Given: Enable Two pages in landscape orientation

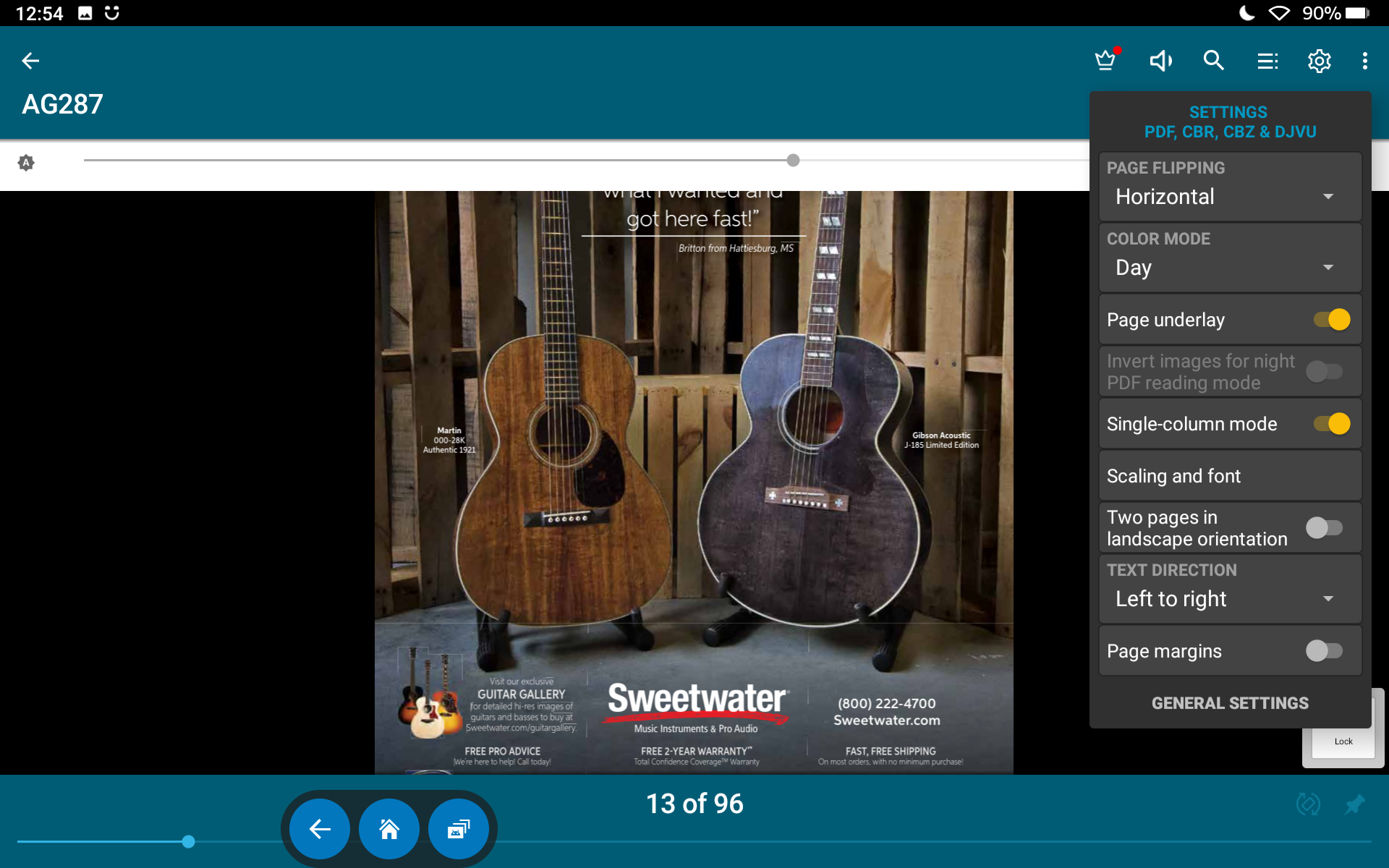Looking at the screenshot, I should pos(1324,528).
